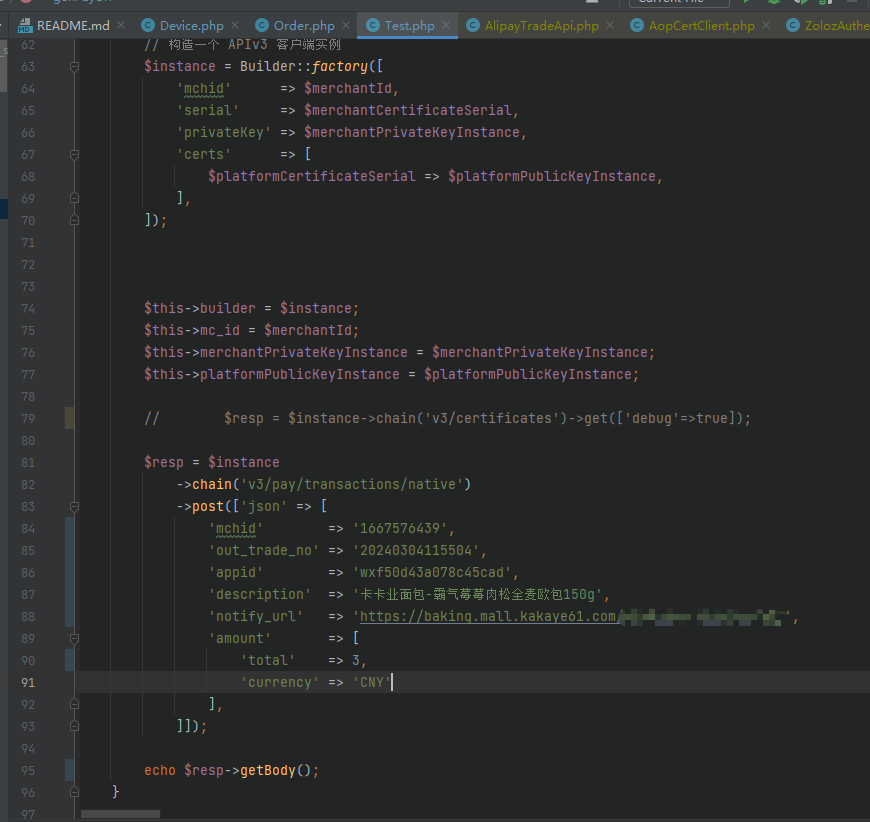Switch to the README.md tab

(x=63, y=26)
